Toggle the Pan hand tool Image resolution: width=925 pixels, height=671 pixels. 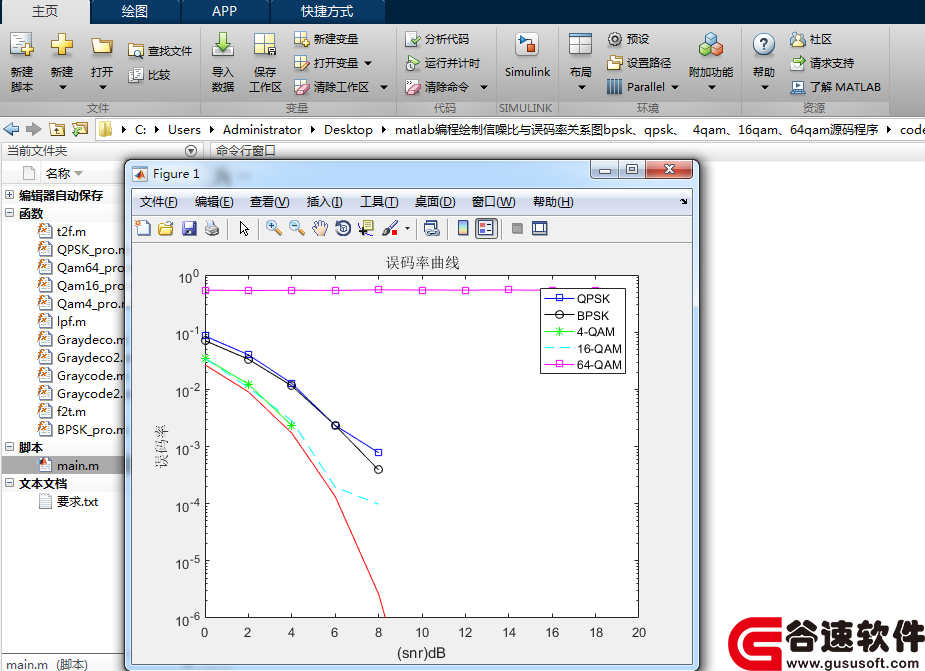pyautogui.click(x=320, y=228)
